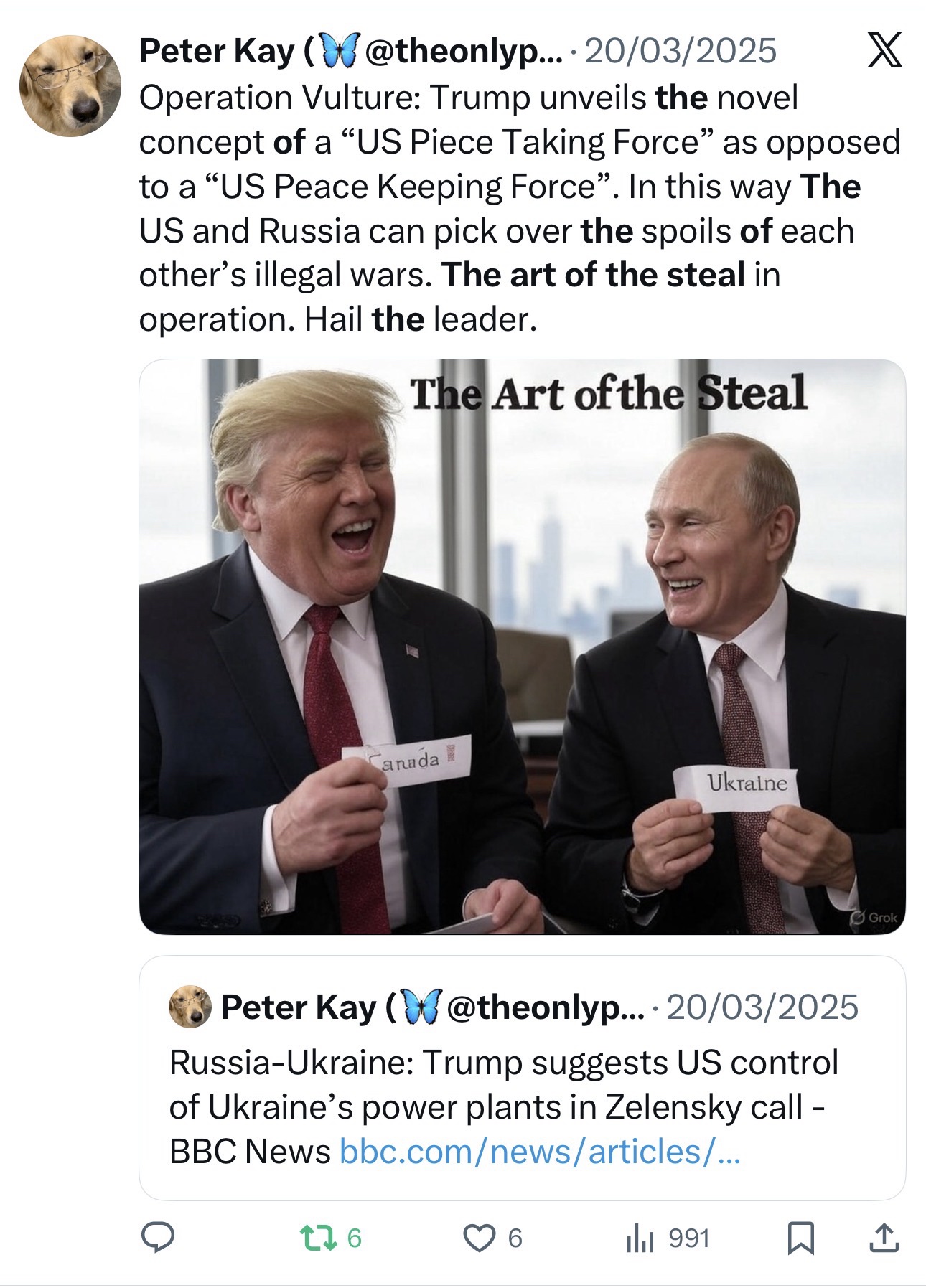Click the main tweet's 20/03/2025 timestamp
Viewport: 926px width, 1288px height.
pyautogui.click(x=681, y=51)
